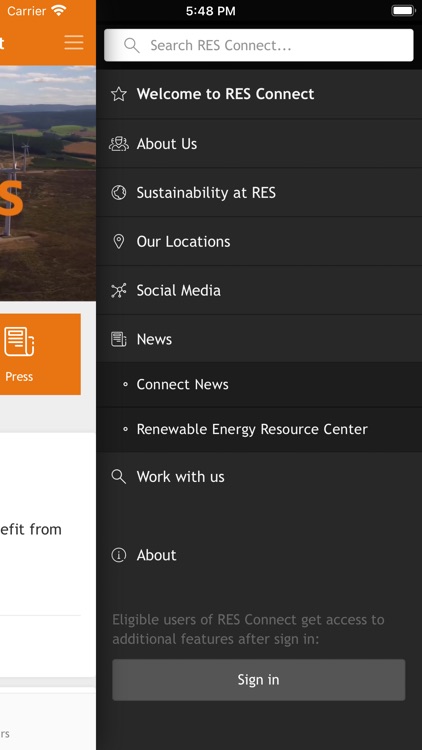422x750 pixels.
Task: Tap the wind farm banner image
Action: click(x=48, y=183)
